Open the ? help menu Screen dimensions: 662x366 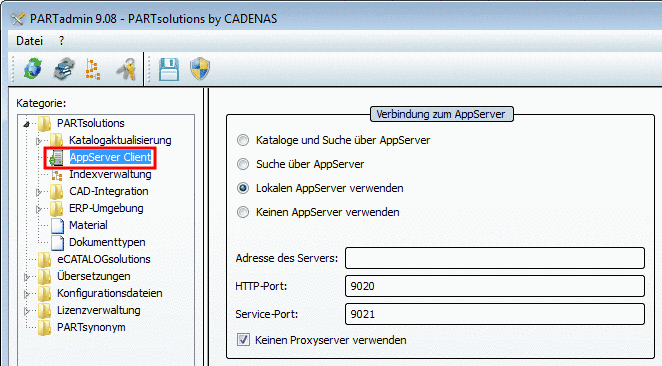[x=61, y=41]
